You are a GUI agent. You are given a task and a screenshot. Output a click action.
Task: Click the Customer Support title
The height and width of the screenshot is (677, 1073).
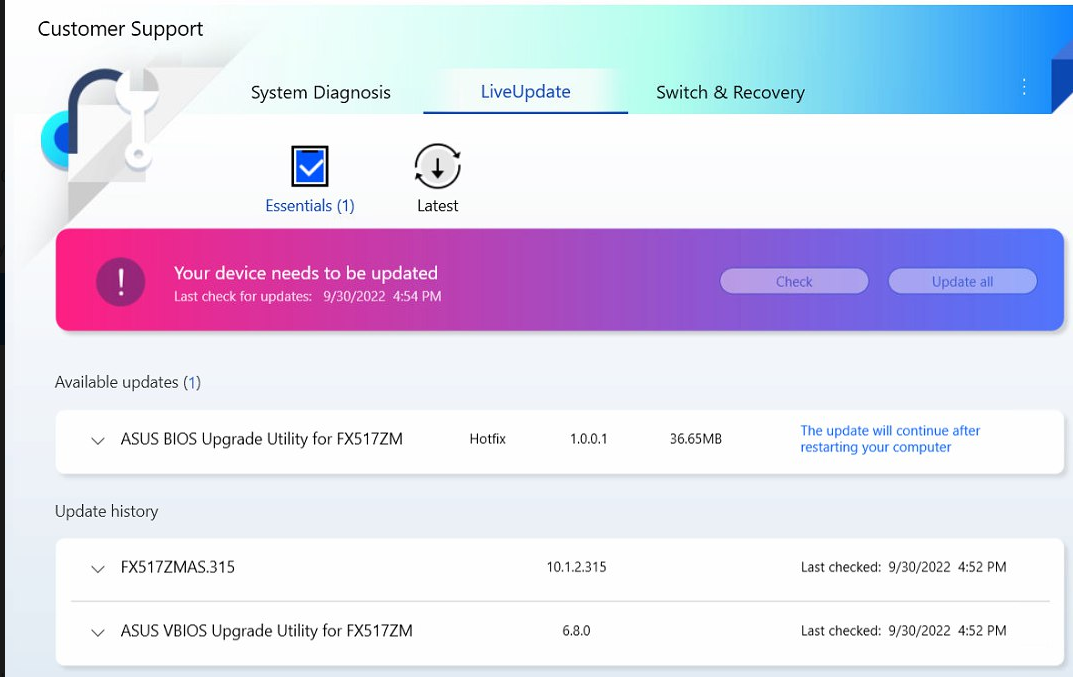point(120,29)
